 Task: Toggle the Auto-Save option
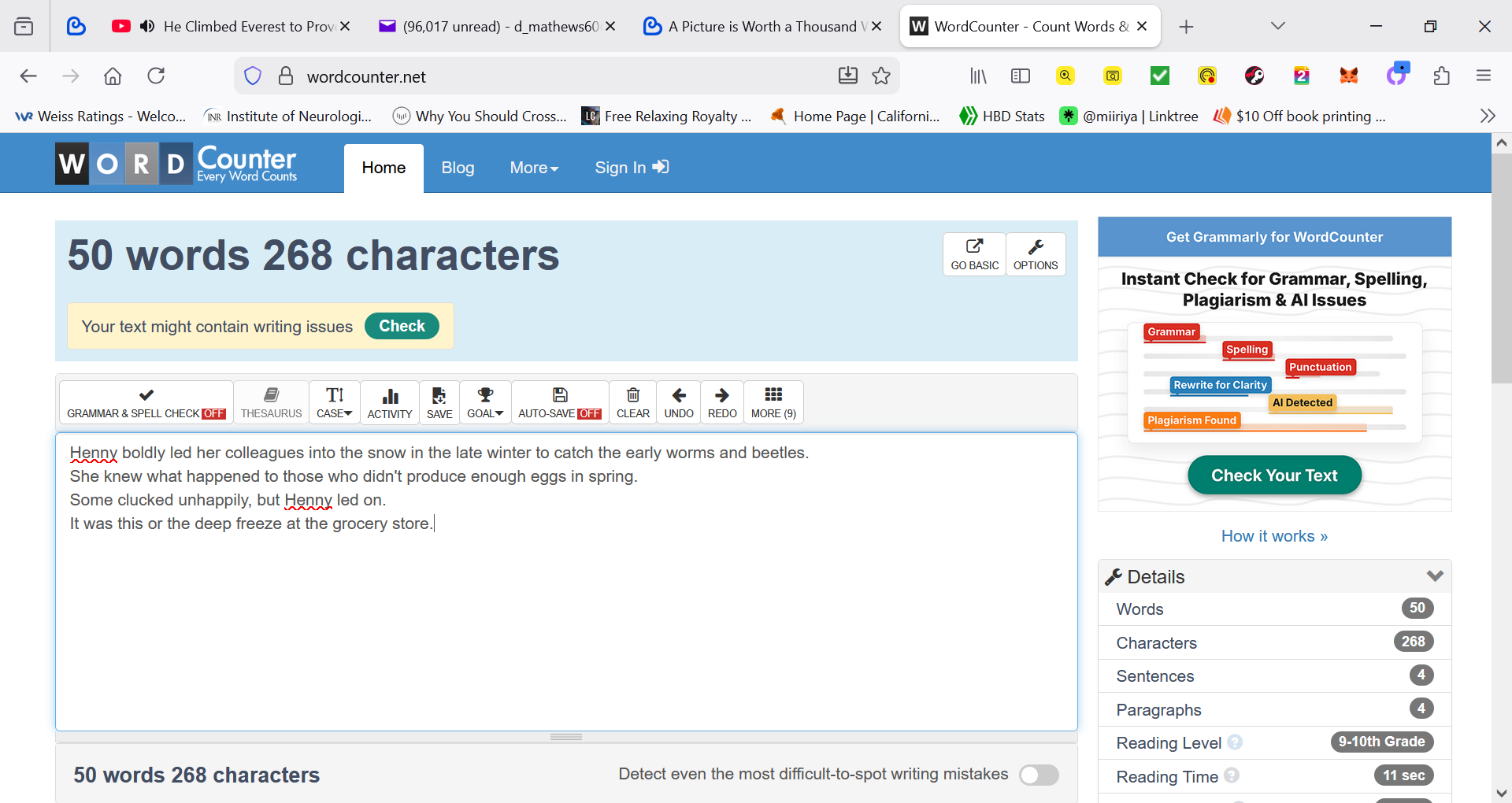[560, 402]
